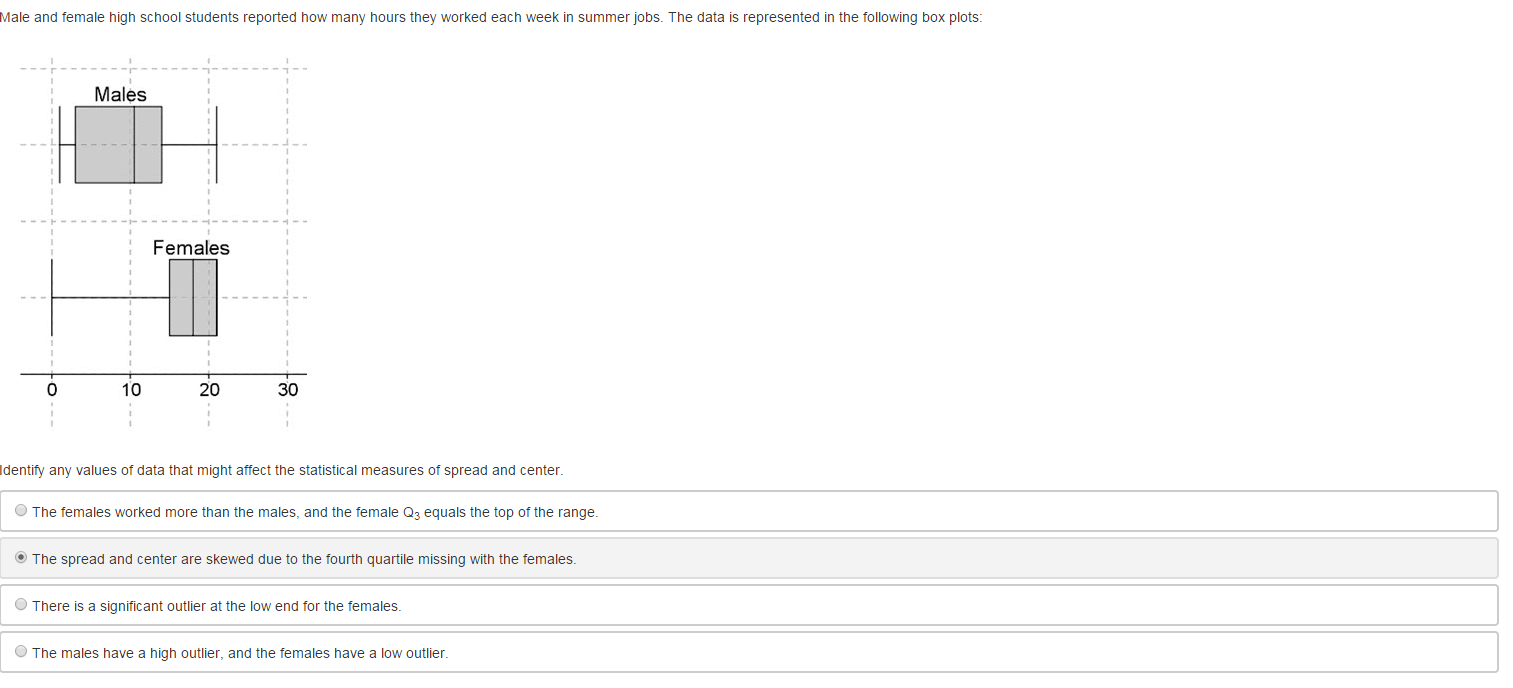Click the Q3 text in first answer
This screenshot has height=688, width=1513.
pyautogui.click(x=411, y=513)
